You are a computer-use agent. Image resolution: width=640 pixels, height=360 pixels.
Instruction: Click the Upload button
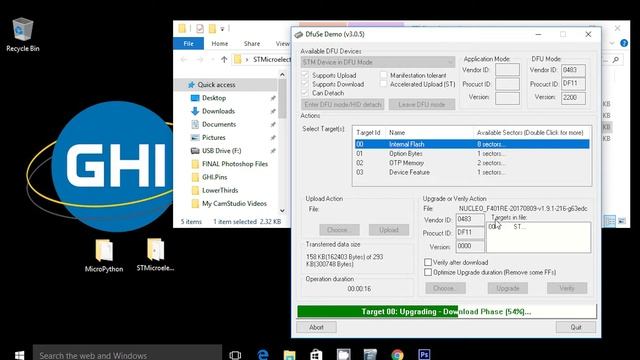coord(389,230)
